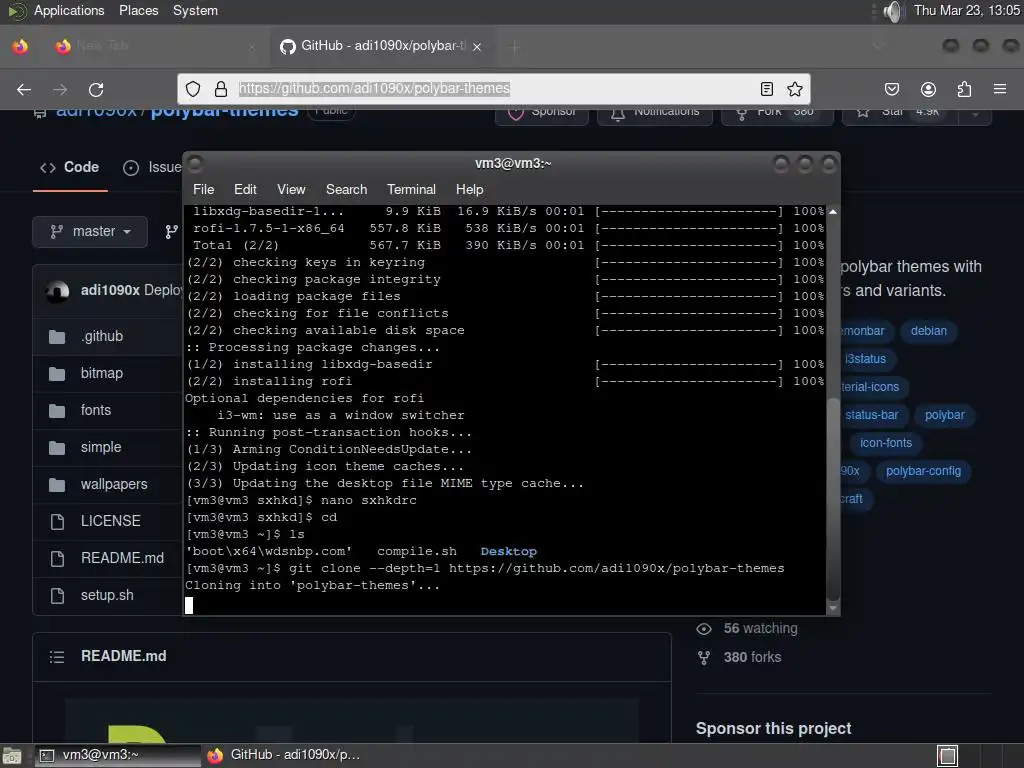1024x768 pixels.
Task: Open Places menu in top panel
Action: 138,10
